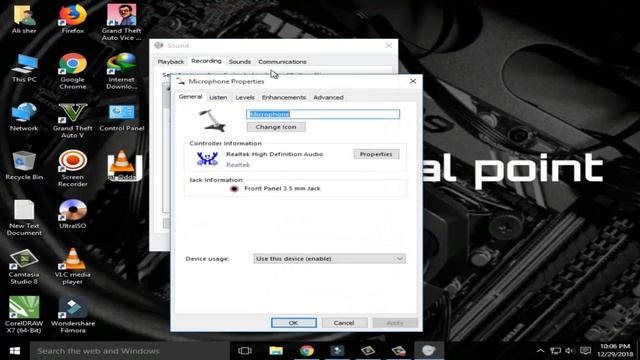Close the Microphone Properties dialog
The height and width of the screenshot is (360, 640).
point(413,81)
